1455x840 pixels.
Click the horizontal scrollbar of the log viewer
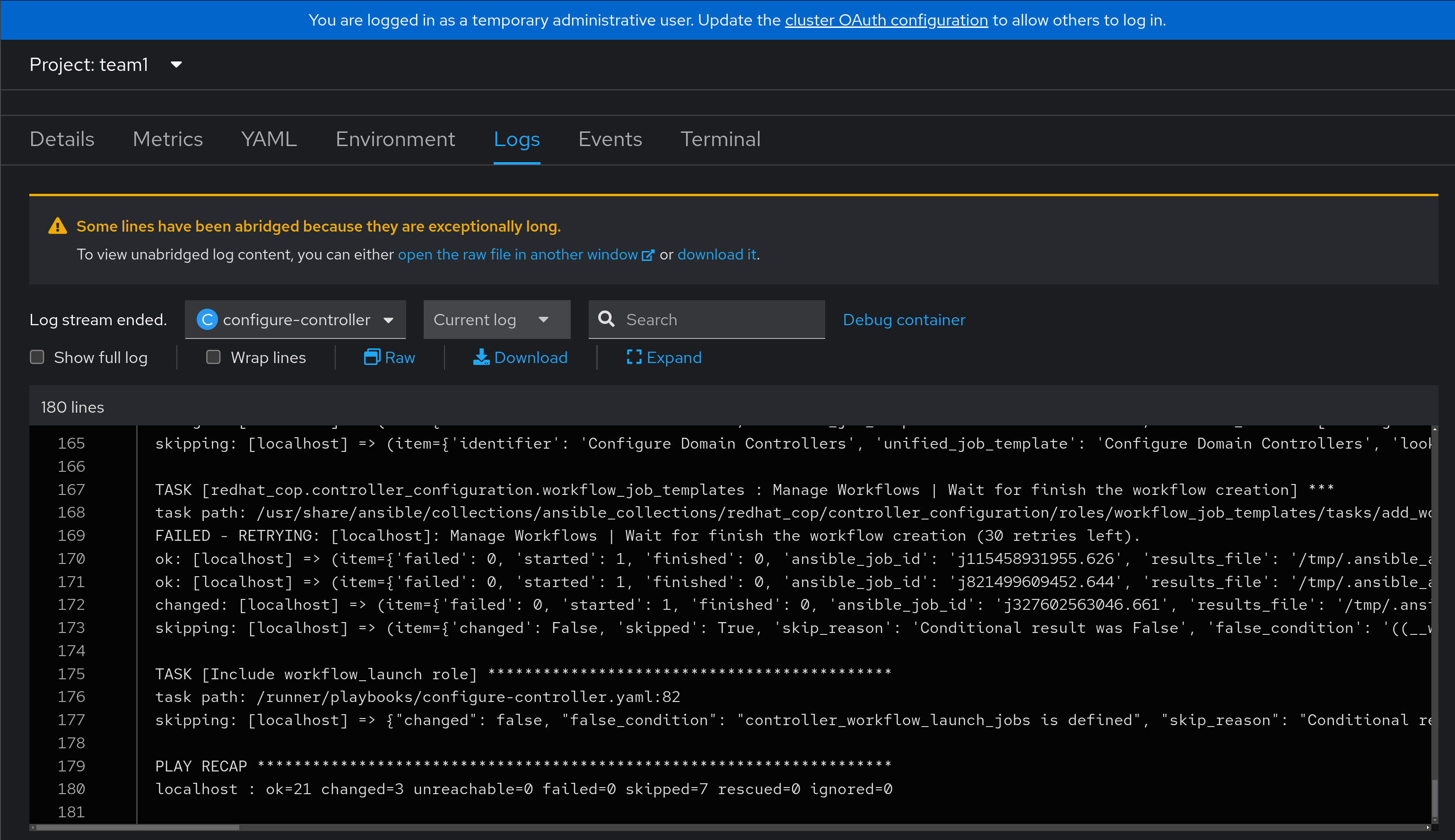(x=138, y=827)
